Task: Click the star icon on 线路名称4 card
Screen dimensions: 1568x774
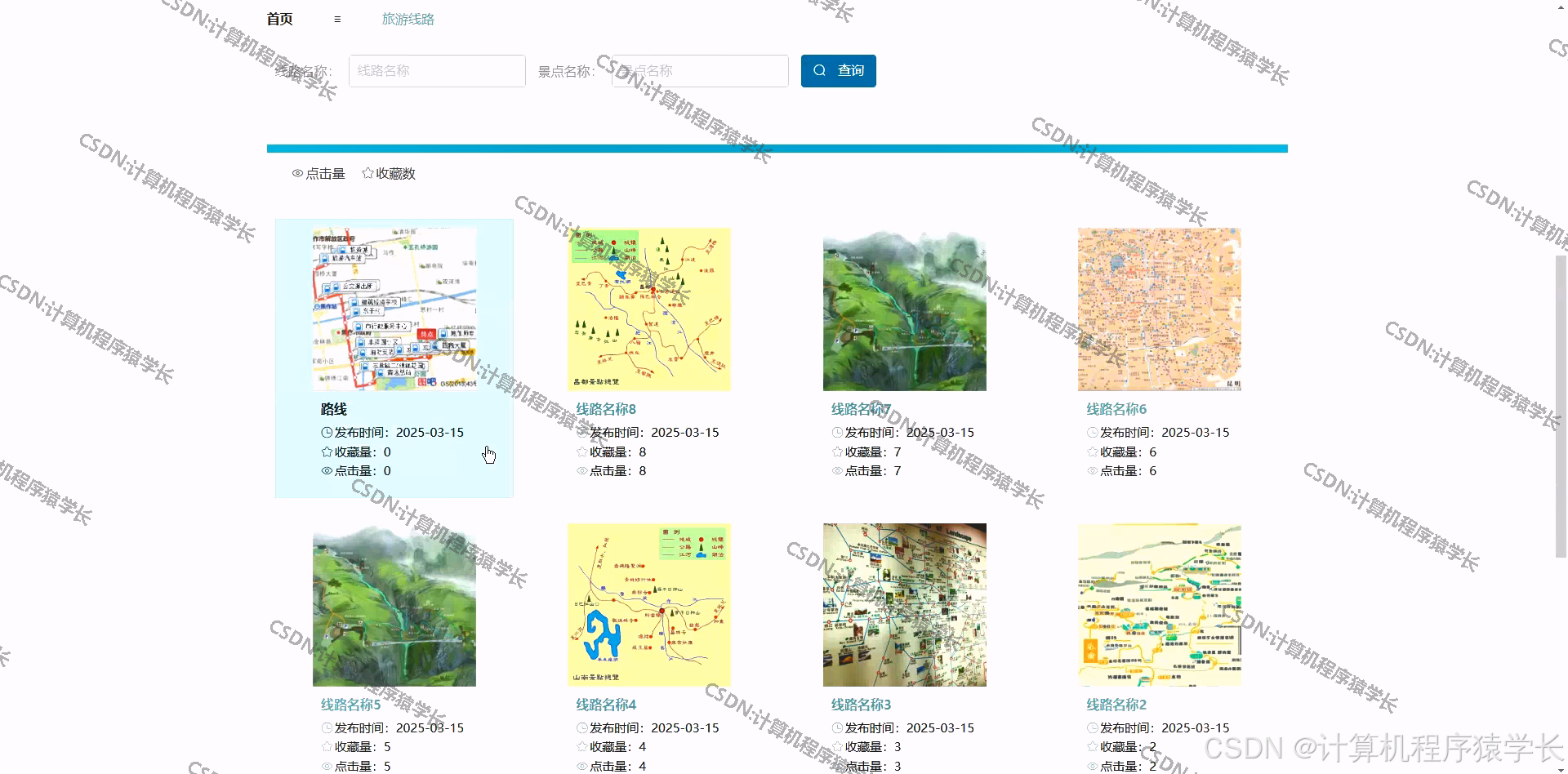Action: pyautogui.click(x=582, y=747)
